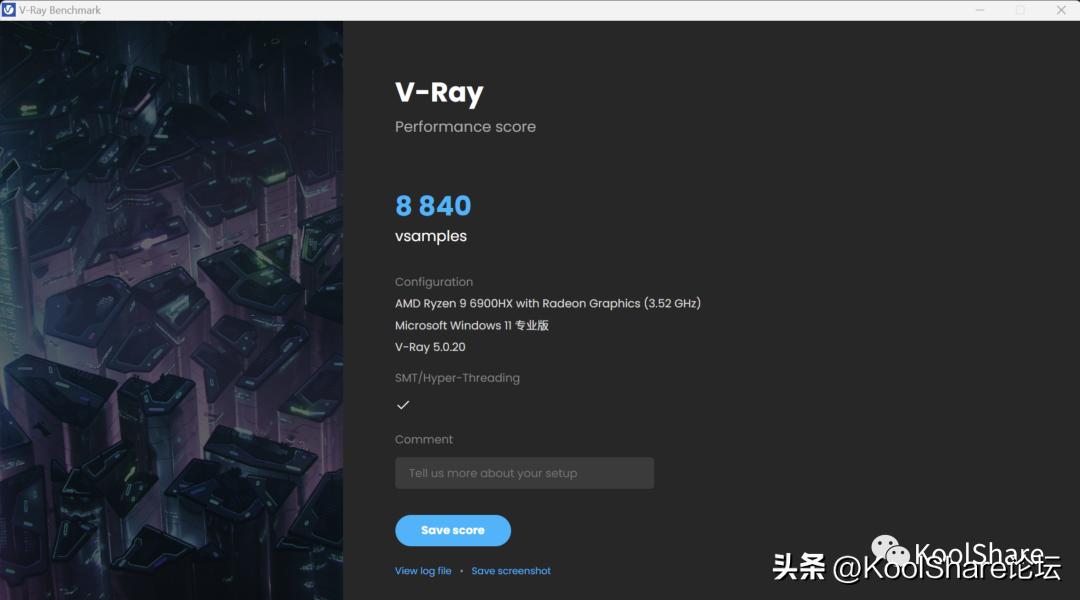The height and width of the screenshot is (600, 1080).
Task: Click the SMT/Hyper-Threading label
Action: coord(457,377)
